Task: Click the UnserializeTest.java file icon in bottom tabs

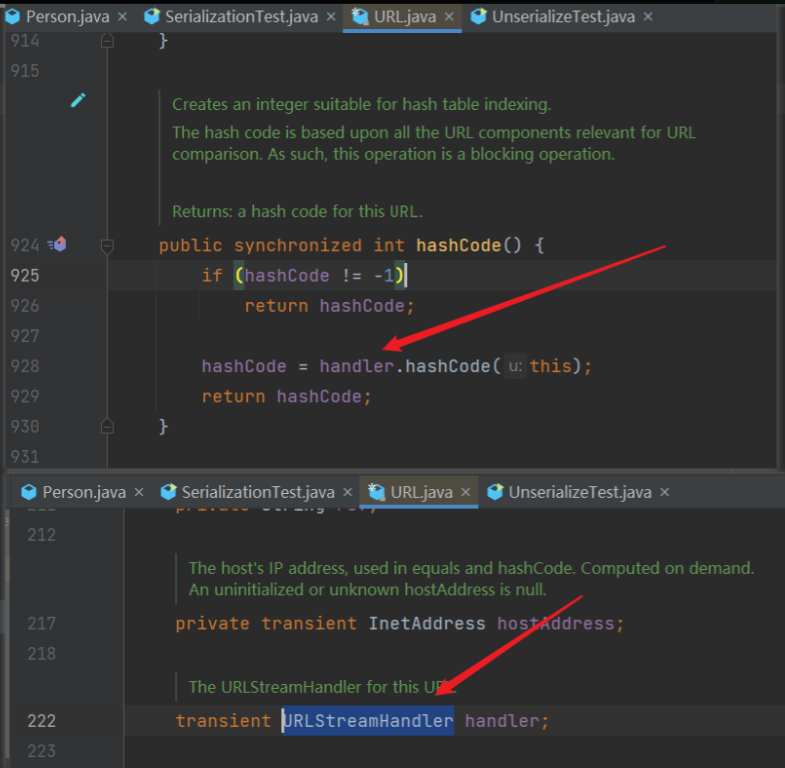Action: 495,492
